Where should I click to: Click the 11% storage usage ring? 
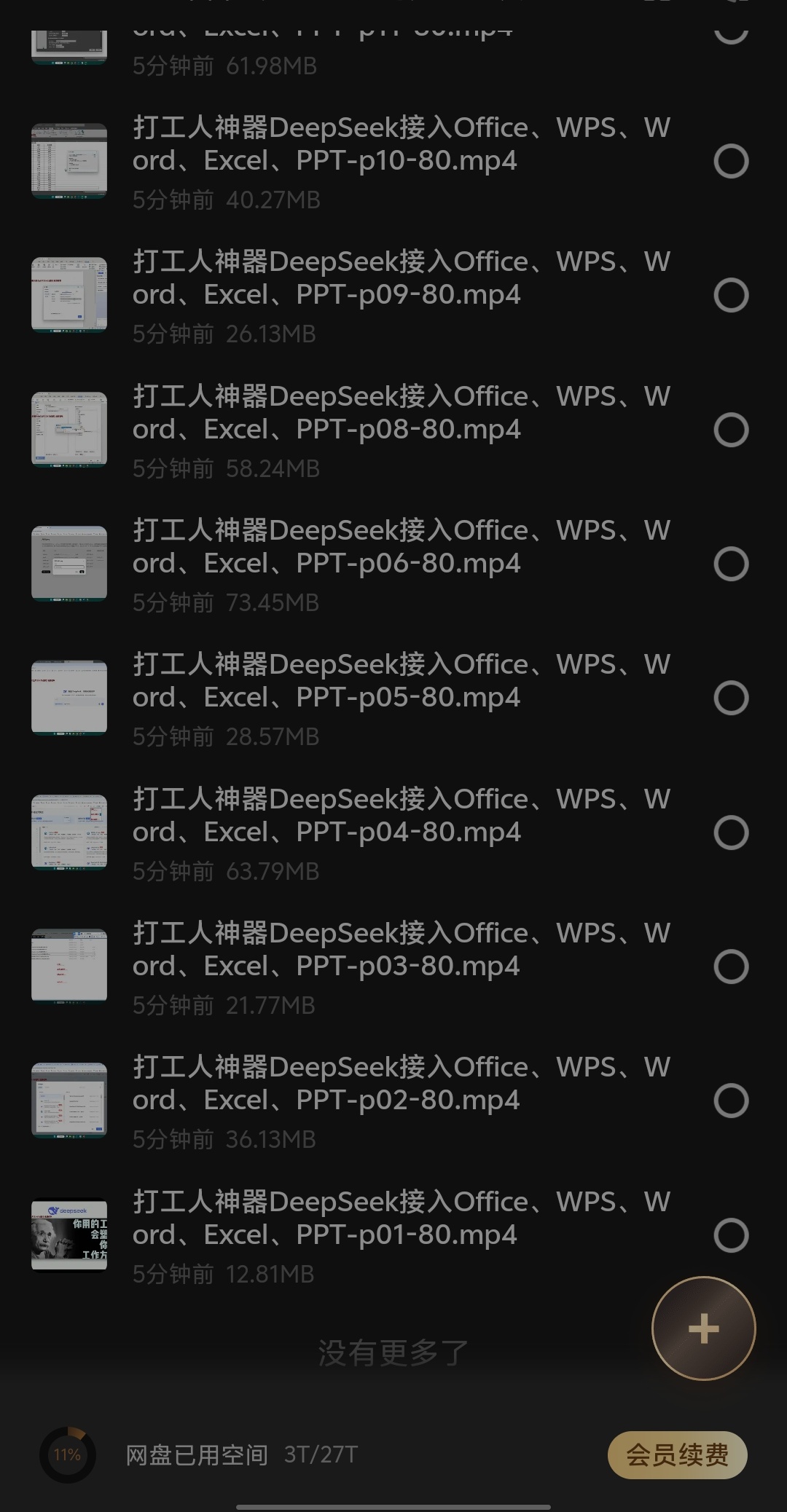(x=67, y=1454)
